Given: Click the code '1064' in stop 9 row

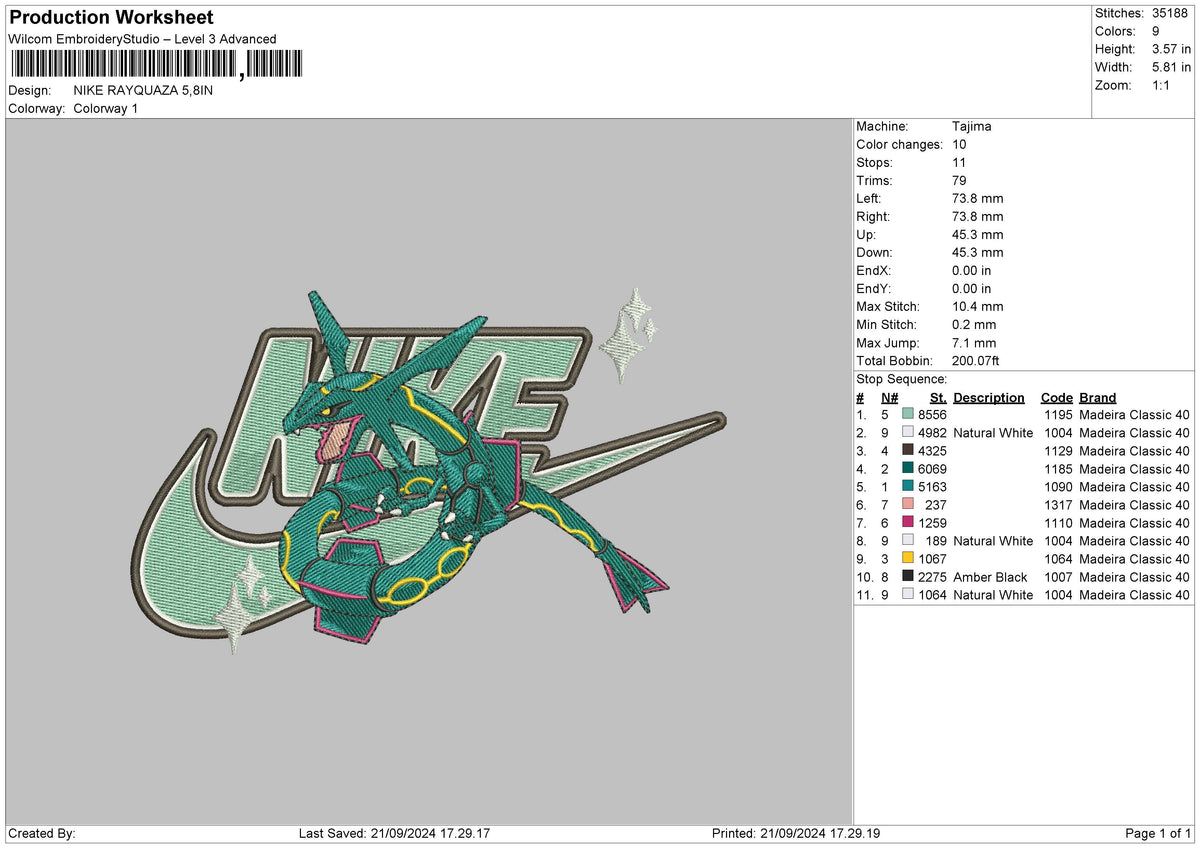Looking at the screenshot, I should point(1058,559).
